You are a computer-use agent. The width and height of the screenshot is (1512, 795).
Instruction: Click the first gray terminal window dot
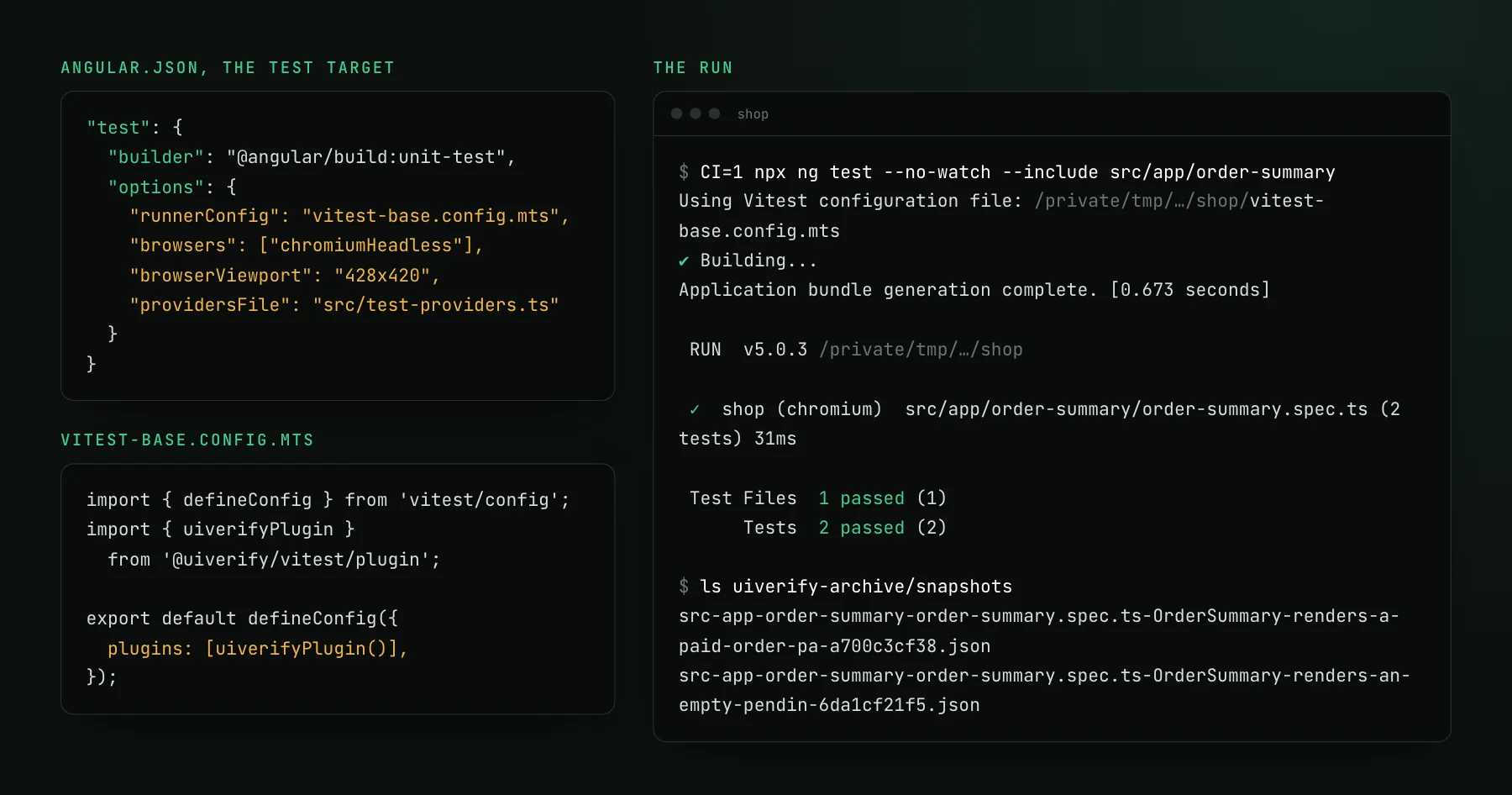pyautogui.click(x=676, y=113)
